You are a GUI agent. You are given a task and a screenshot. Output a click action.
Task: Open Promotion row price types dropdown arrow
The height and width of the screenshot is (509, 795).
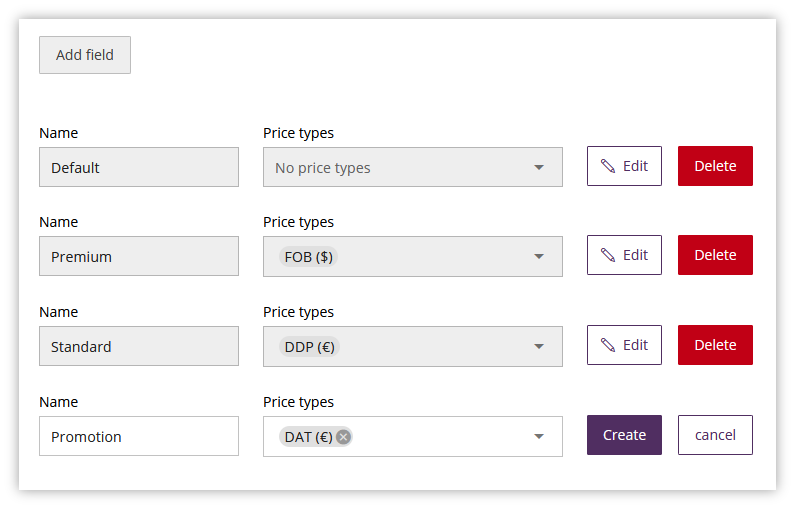pos(539,436)
